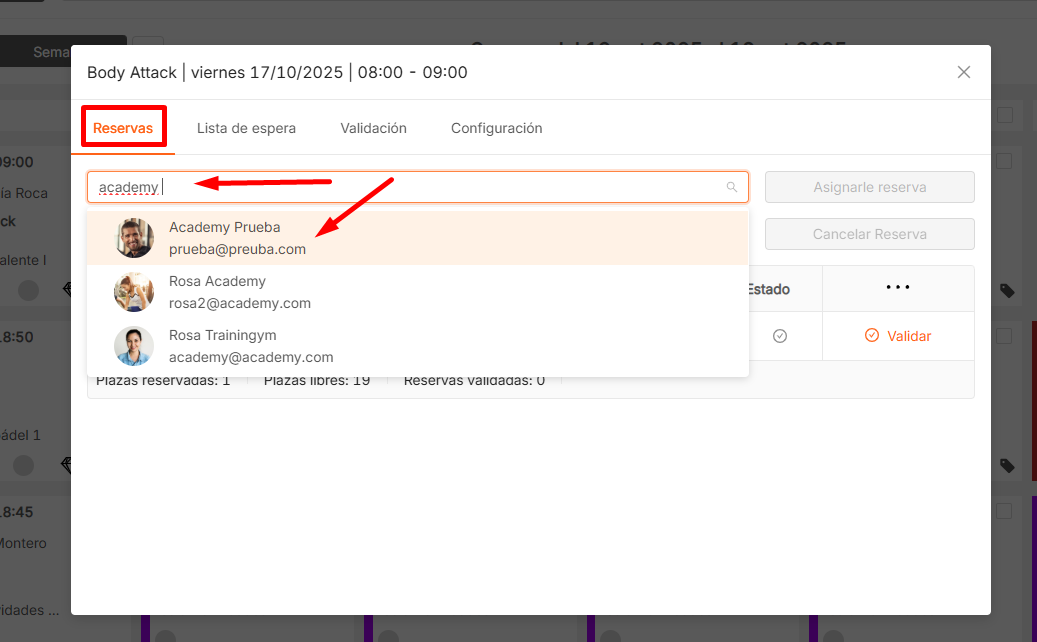Go to the Configuración tab
This screenshot has width=1037, height=642.
496,128
